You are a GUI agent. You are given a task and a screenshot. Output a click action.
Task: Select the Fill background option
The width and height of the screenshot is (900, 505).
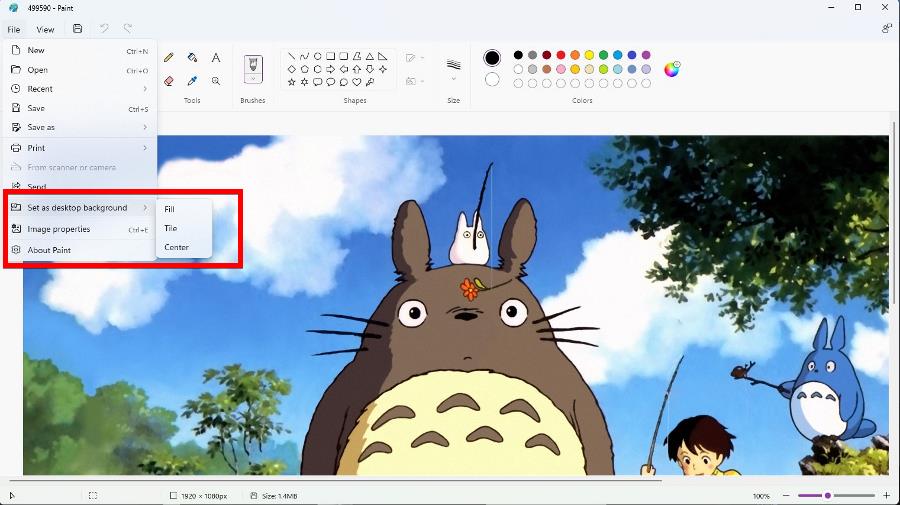coord(184,209)
